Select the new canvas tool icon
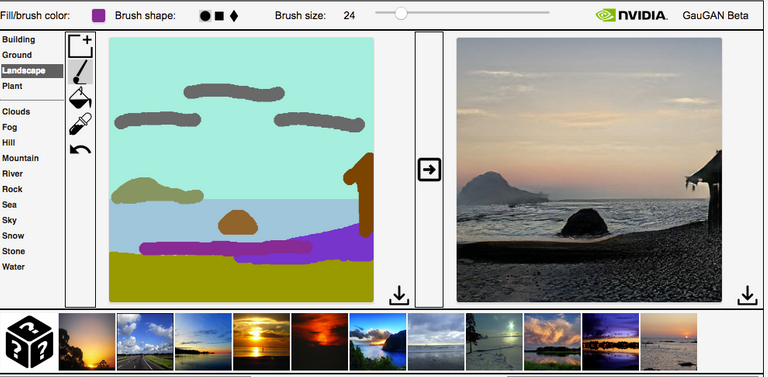This screenshot has width=768, height=377. (80, 46)
